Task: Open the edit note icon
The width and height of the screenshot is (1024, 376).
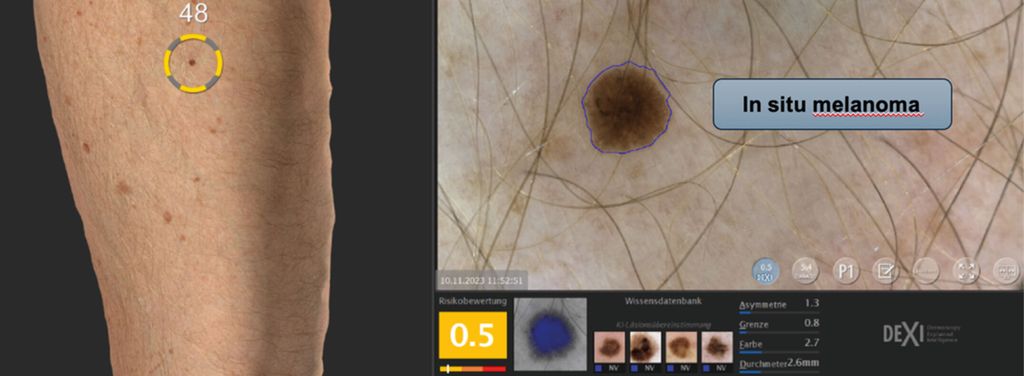Action: (886, 271)
